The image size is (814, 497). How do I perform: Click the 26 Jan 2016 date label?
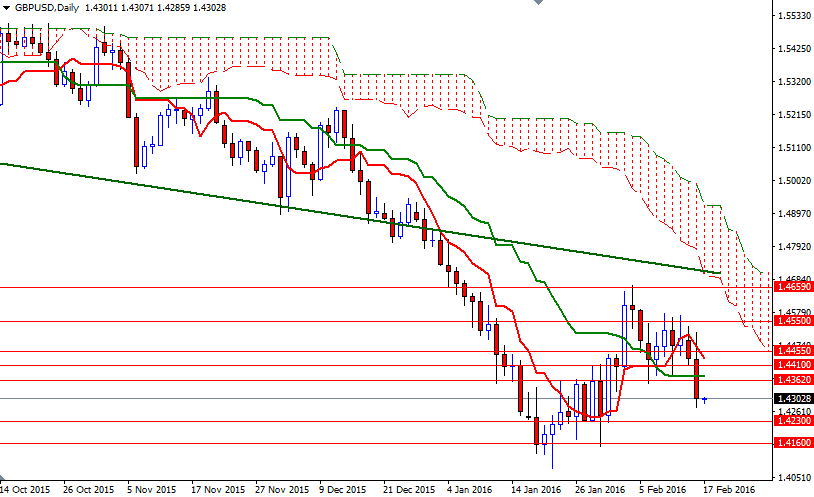pos(600,489)
